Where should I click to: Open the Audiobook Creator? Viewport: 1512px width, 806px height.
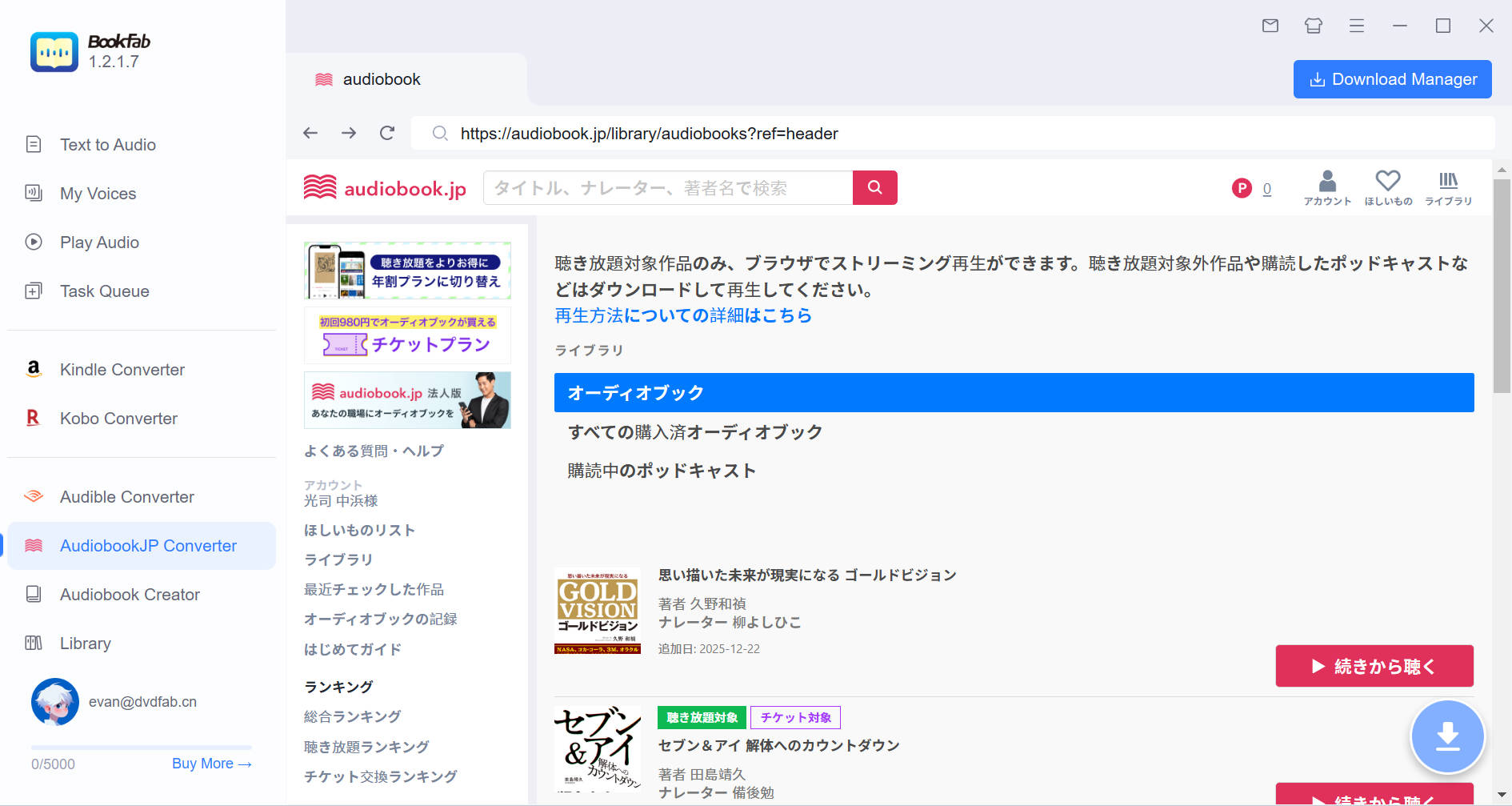pyautogui.click(x=130, y=594)
